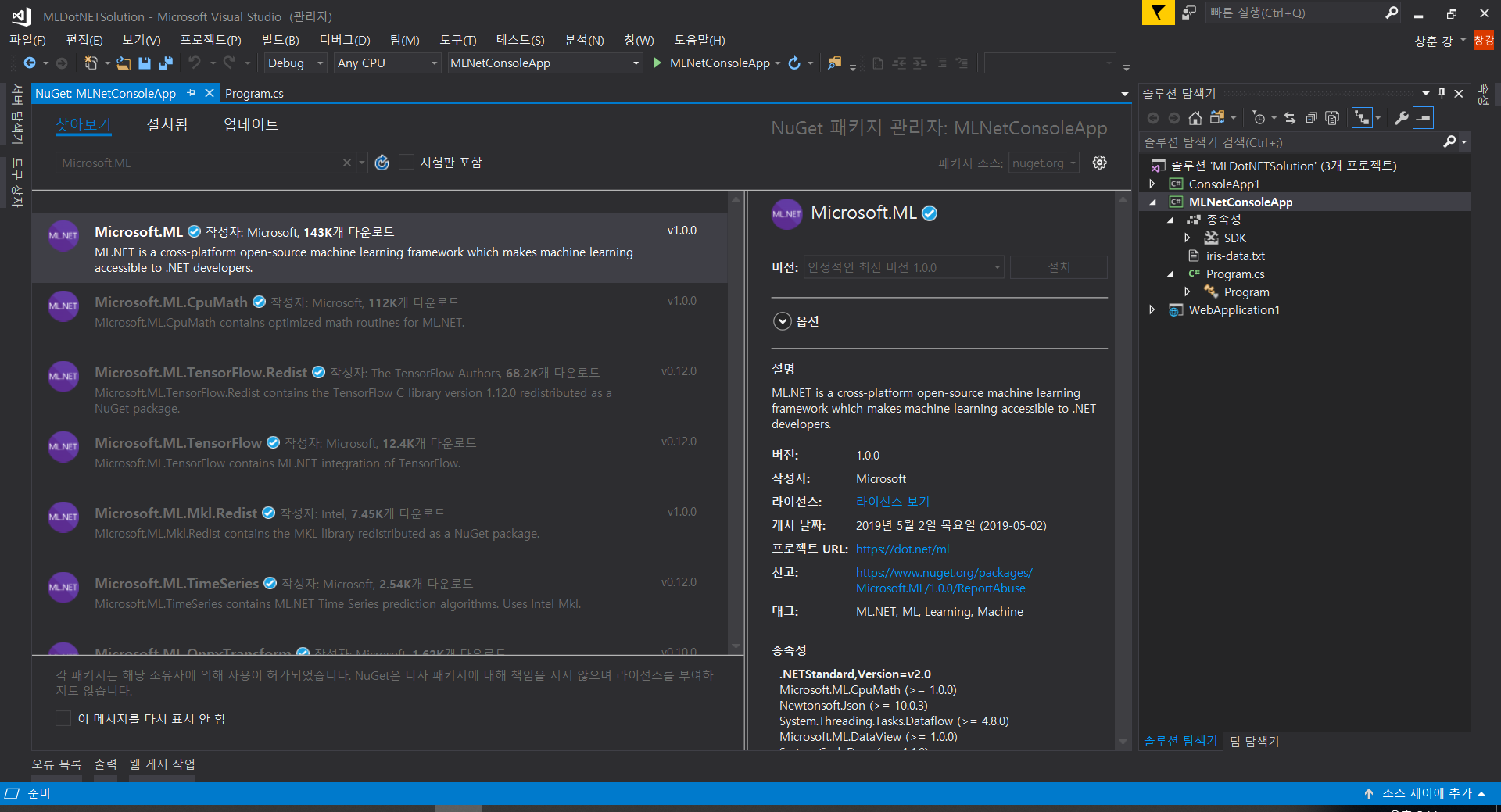Collapse the MLNetConsoleApp project node
1501x812 pixels.
(1152, 202)
